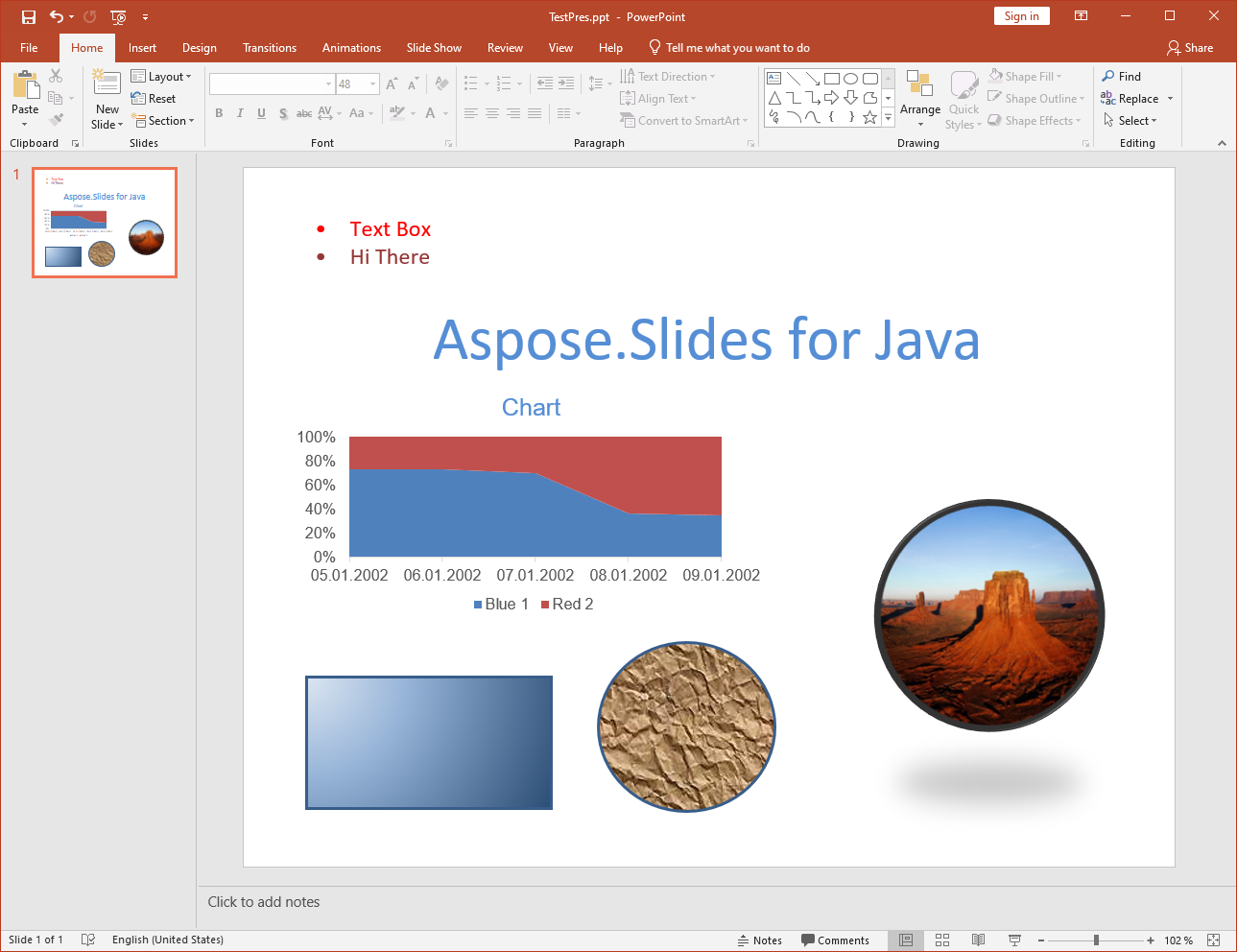Open Reading View from the status bar
The width and height of the screenshot is (1237, 952).
978,940
